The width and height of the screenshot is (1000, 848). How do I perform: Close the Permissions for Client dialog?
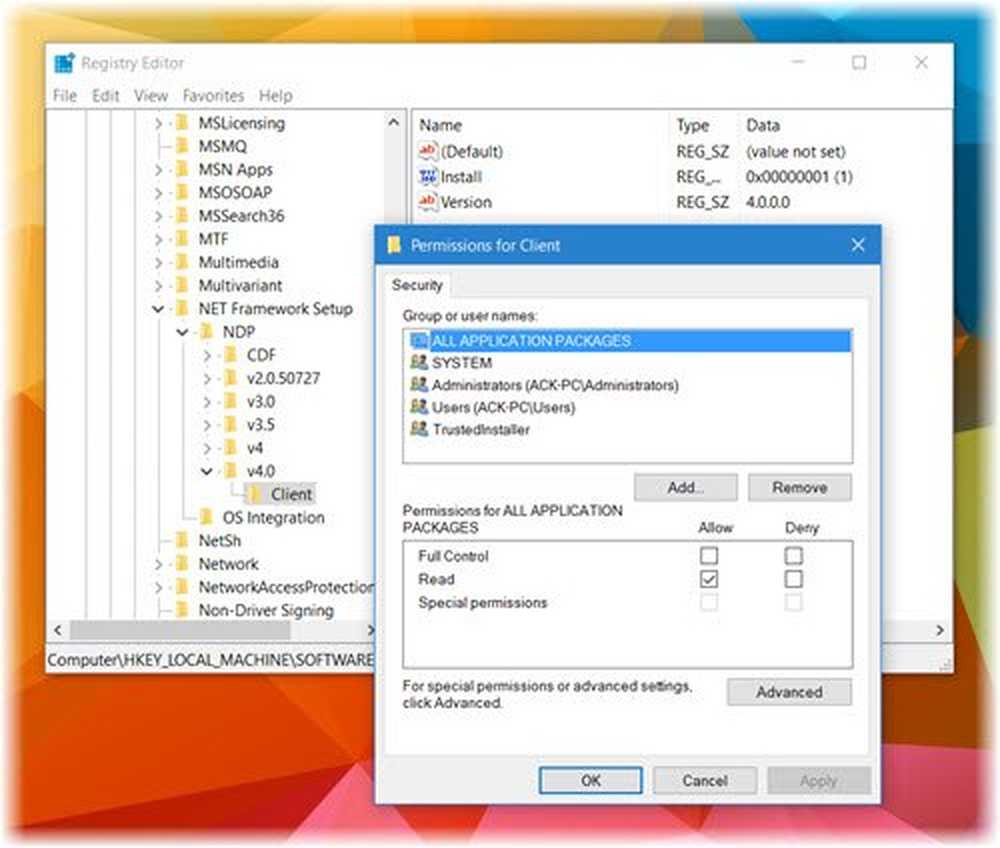point(858,245)
